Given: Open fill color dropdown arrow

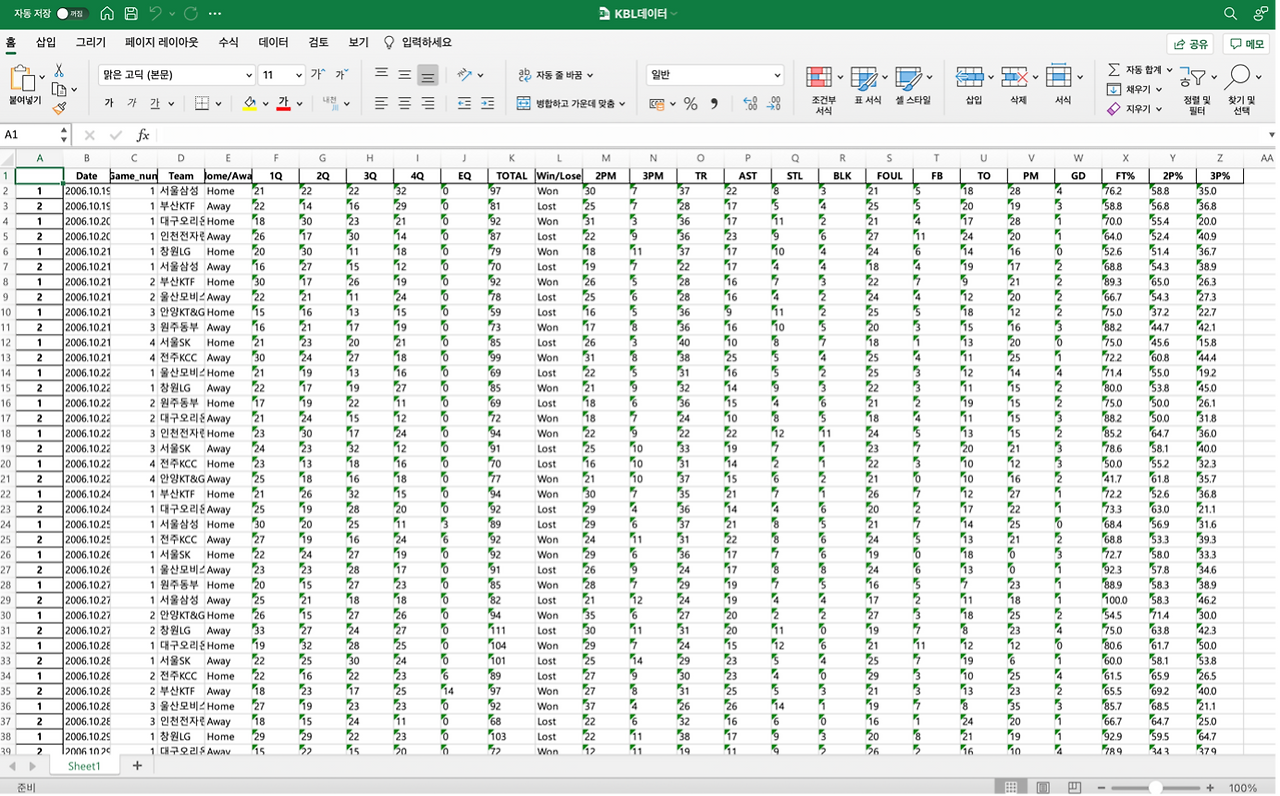Looking at the screenshot, I should coord(265,104).
